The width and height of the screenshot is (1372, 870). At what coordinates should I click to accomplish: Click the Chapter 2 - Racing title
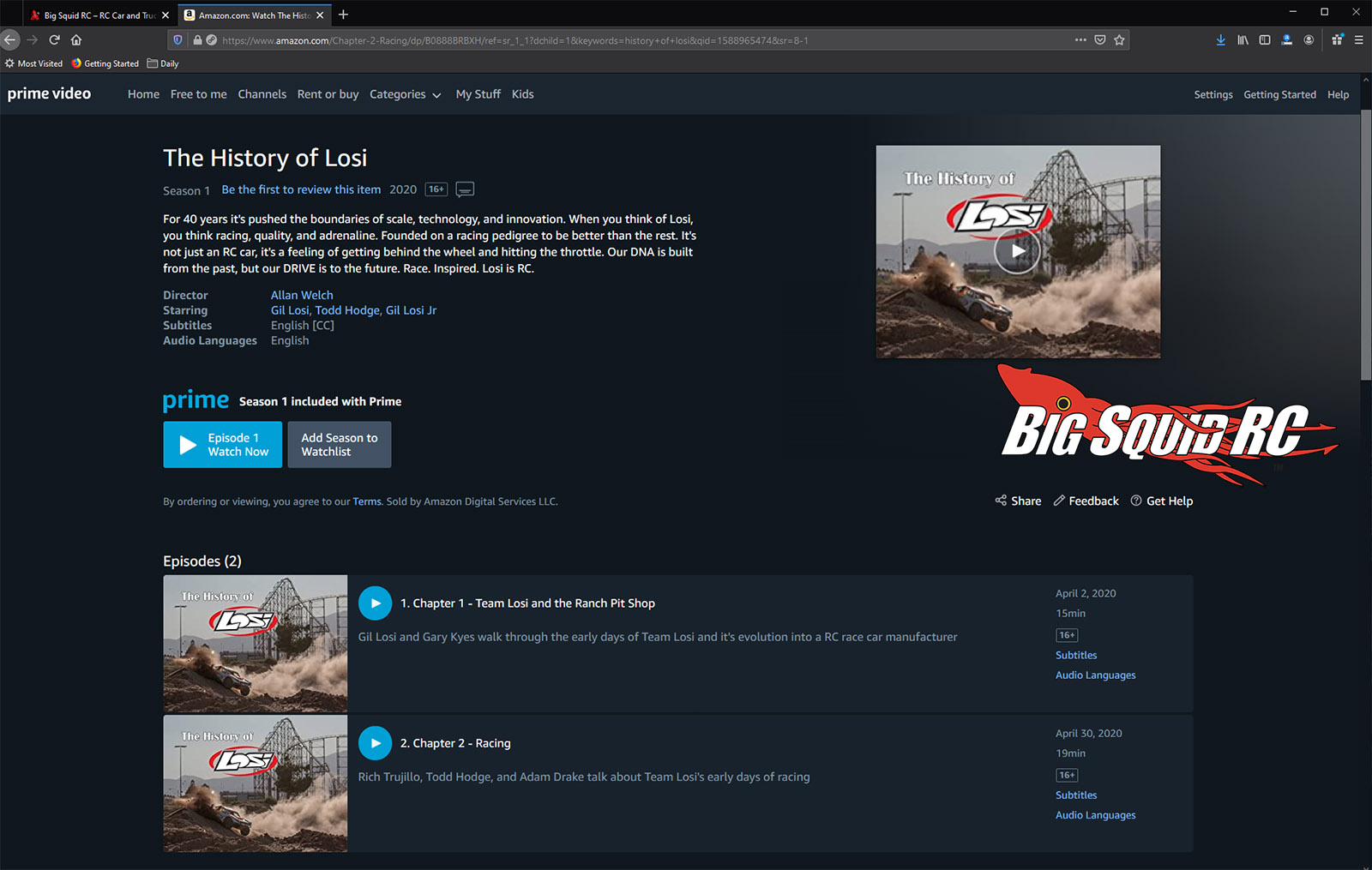click(455, 743)
